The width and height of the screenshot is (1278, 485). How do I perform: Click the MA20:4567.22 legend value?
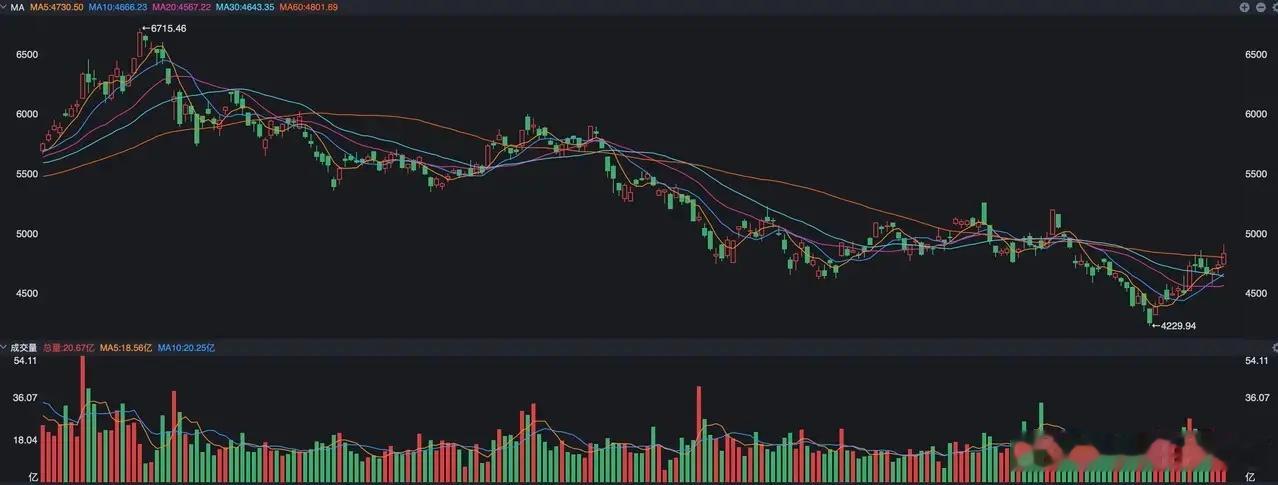pos(181,7)
